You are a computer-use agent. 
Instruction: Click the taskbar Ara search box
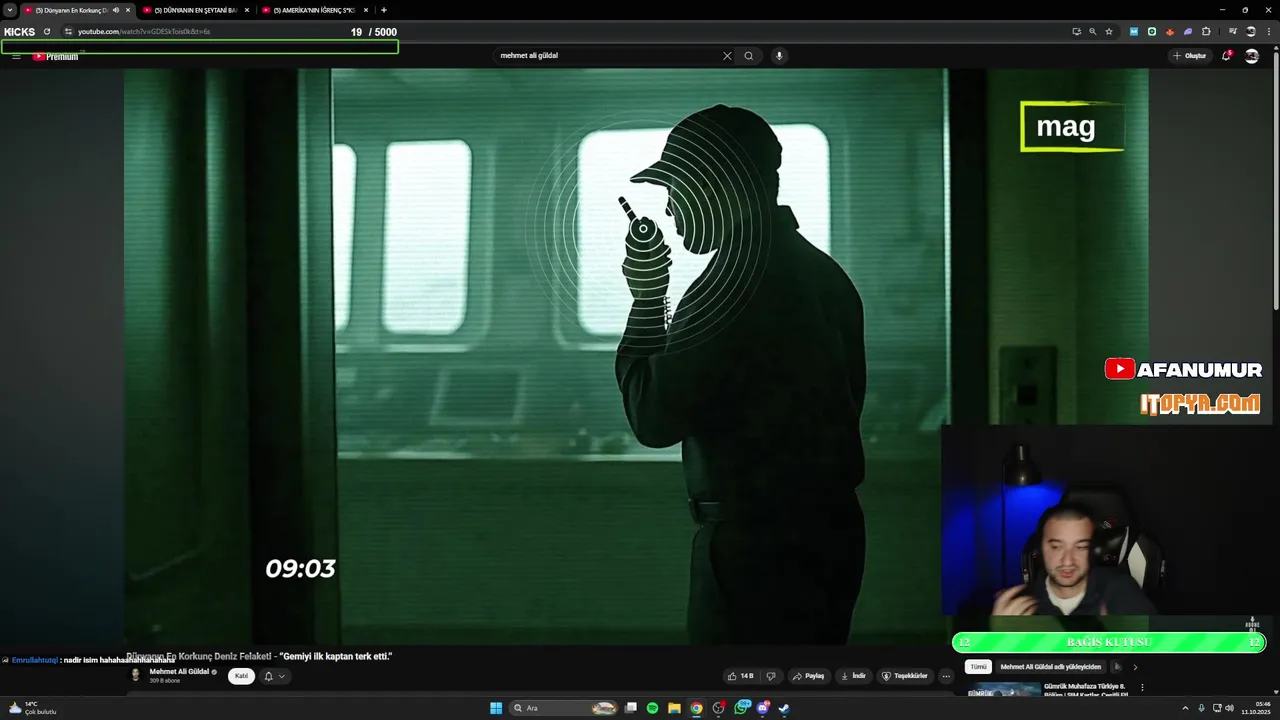click(565, 708)
